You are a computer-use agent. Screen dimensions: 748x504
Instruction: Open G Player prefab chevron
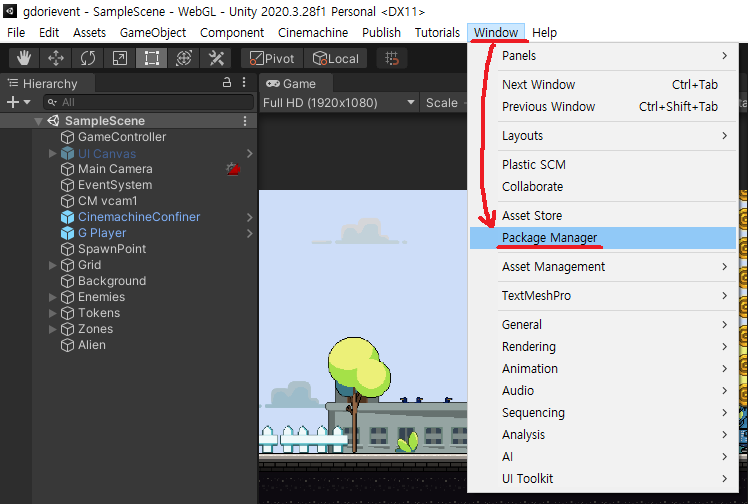pyautogui.click(x=249, y=234)
